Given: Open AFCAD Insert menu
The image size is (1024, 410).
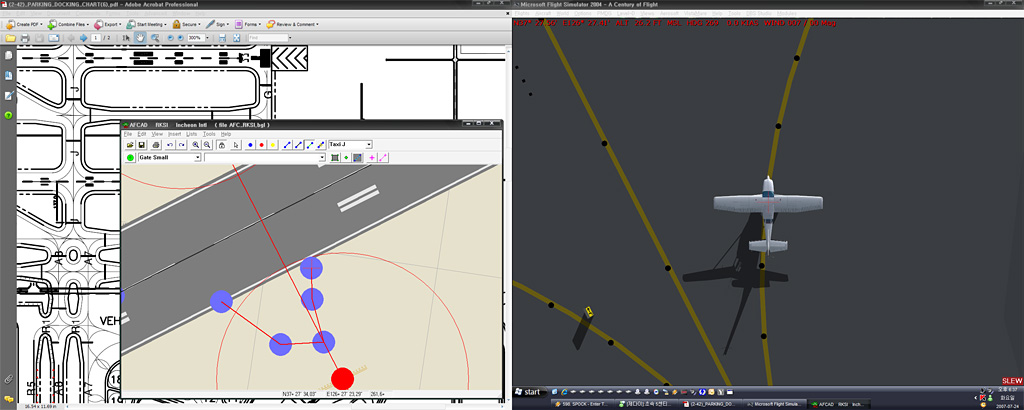Looking at the screenshot, I should click(174, 134).
